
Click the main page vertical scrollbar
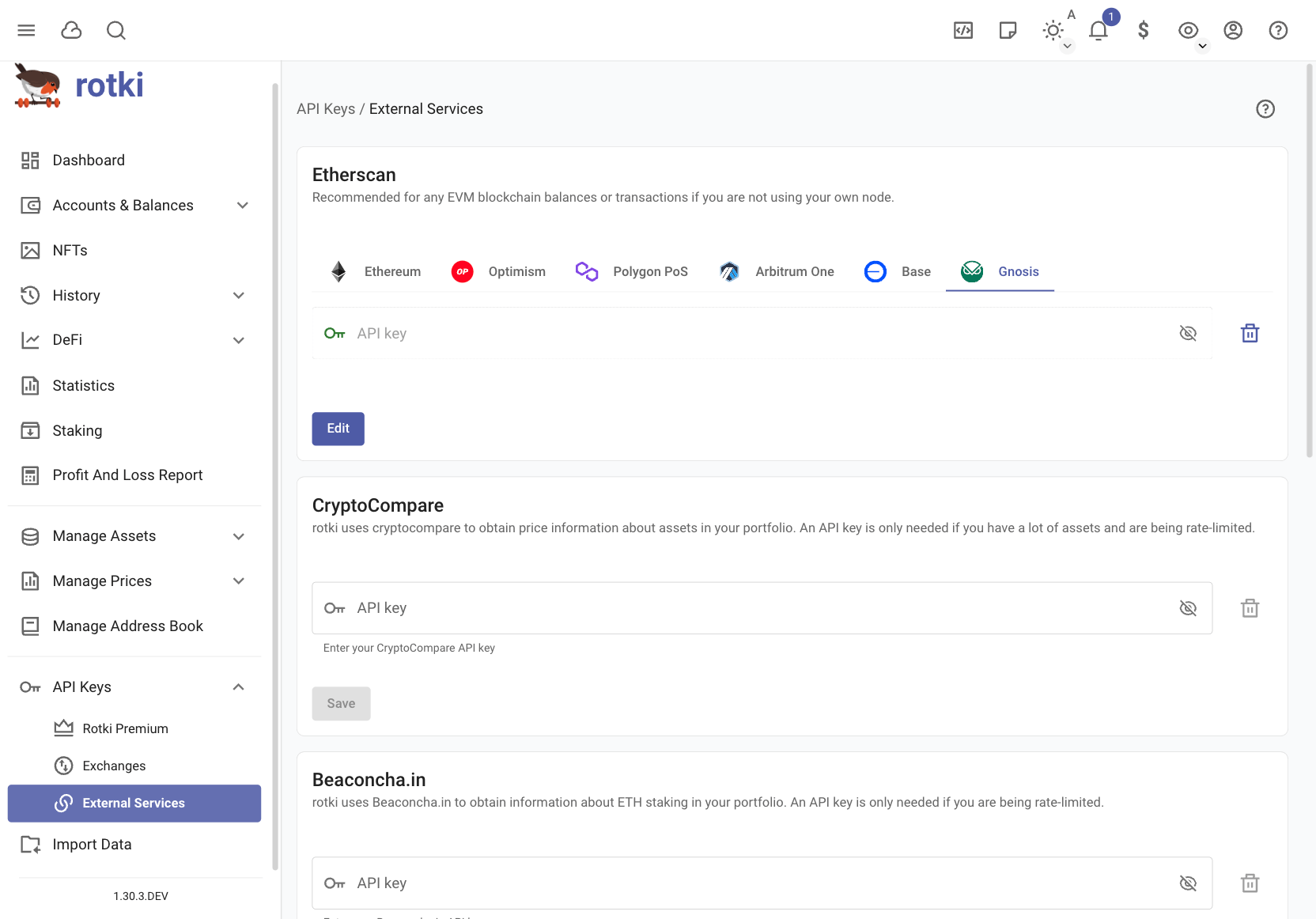pyautogui.click(x=1310, y=261)
